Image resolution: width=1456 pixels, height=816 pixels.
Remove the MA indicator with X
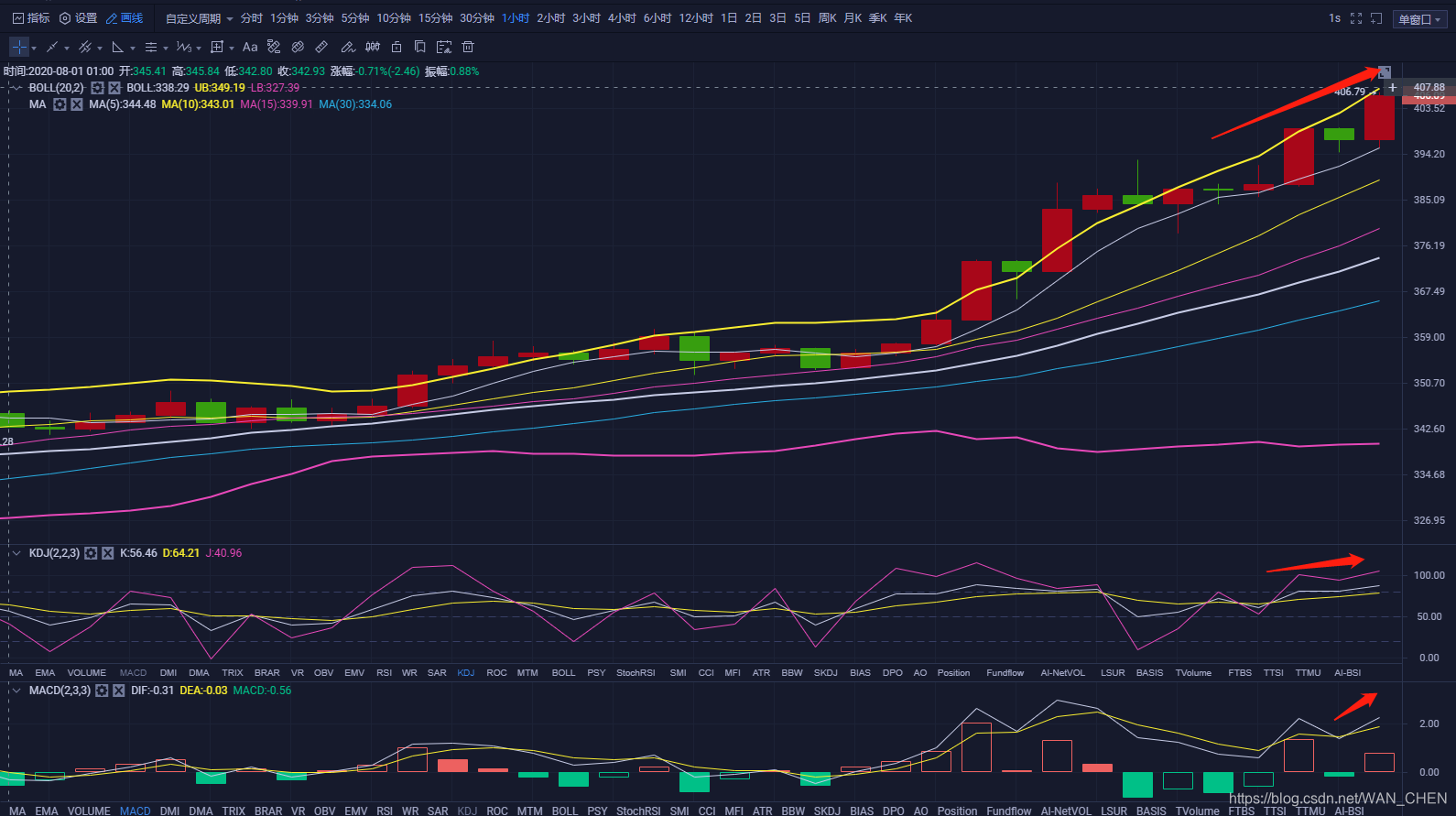[x=77, y=104]
